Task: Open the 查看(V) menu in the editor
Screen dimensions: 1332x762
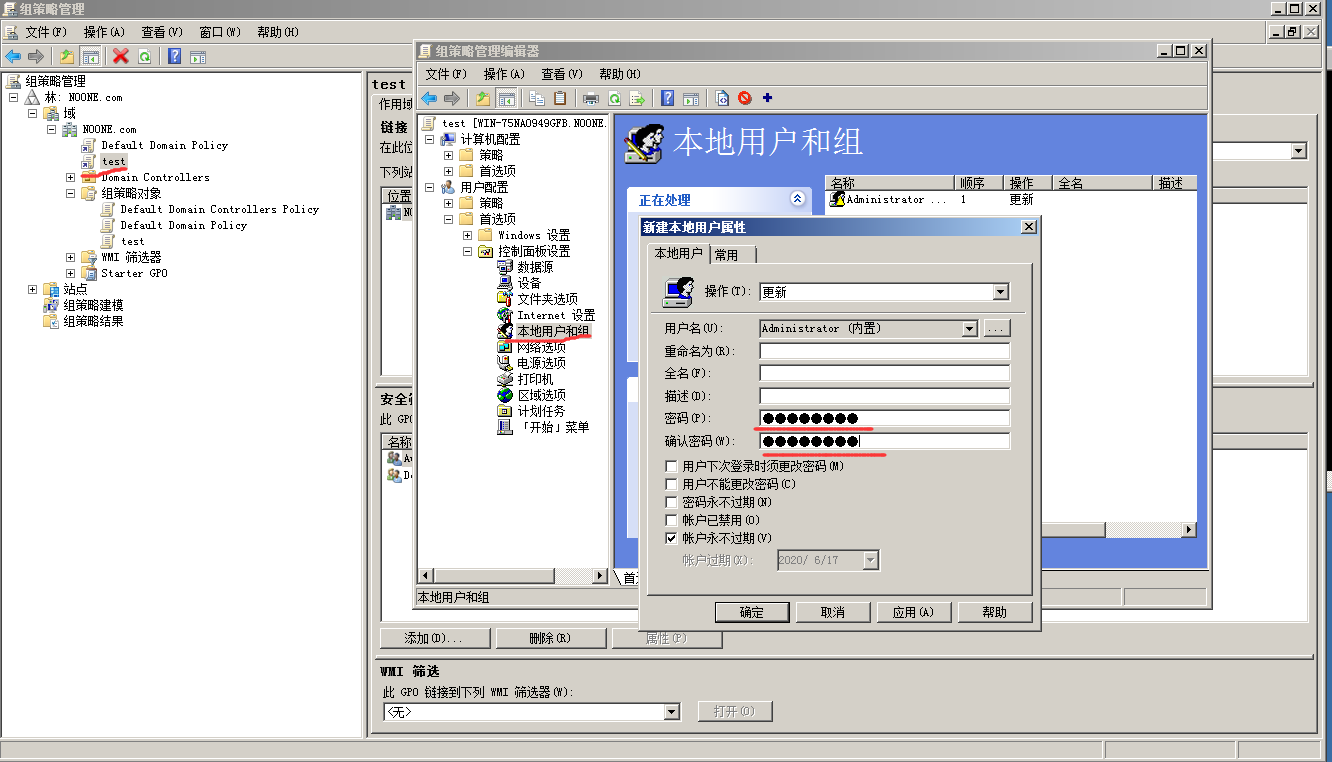Action: point(561,74)
